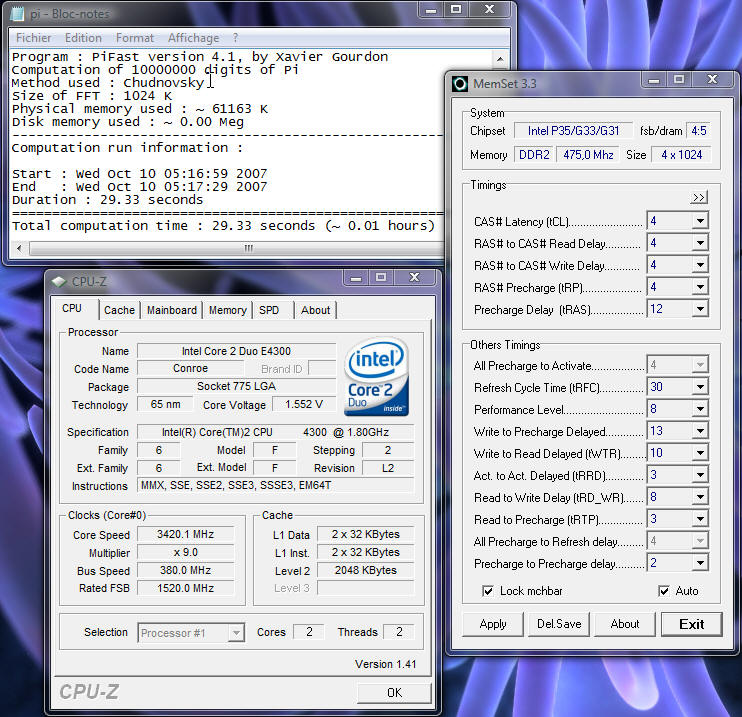Click the DDR2 memory type field

(534, 155)
